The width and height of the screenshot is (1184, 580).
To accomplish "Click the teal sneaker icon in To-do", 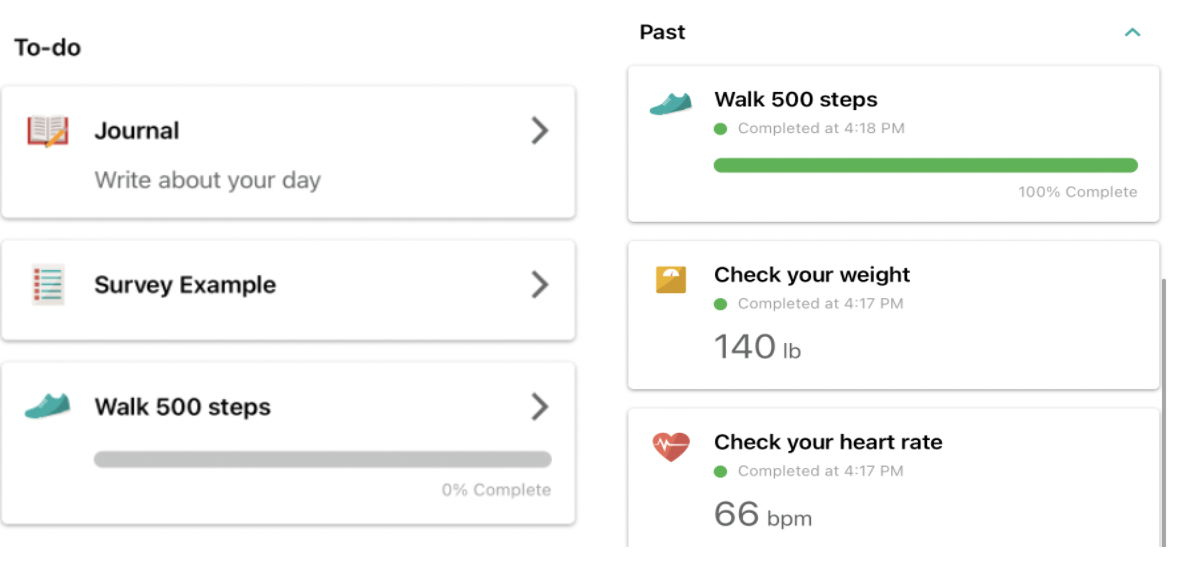I will click(48, 406).
